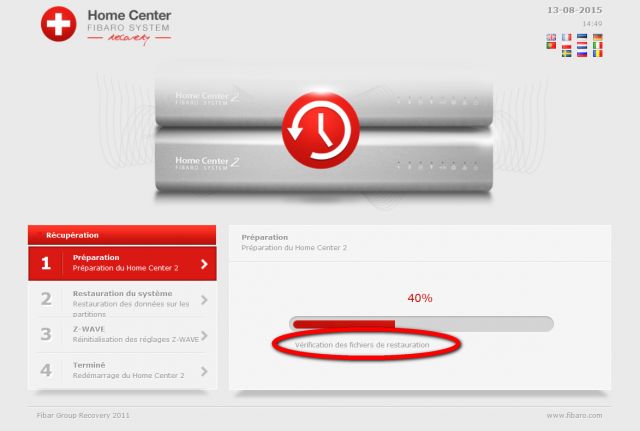
Task: Switch language with the Romanian flag
Action: (x=598, y=53)
